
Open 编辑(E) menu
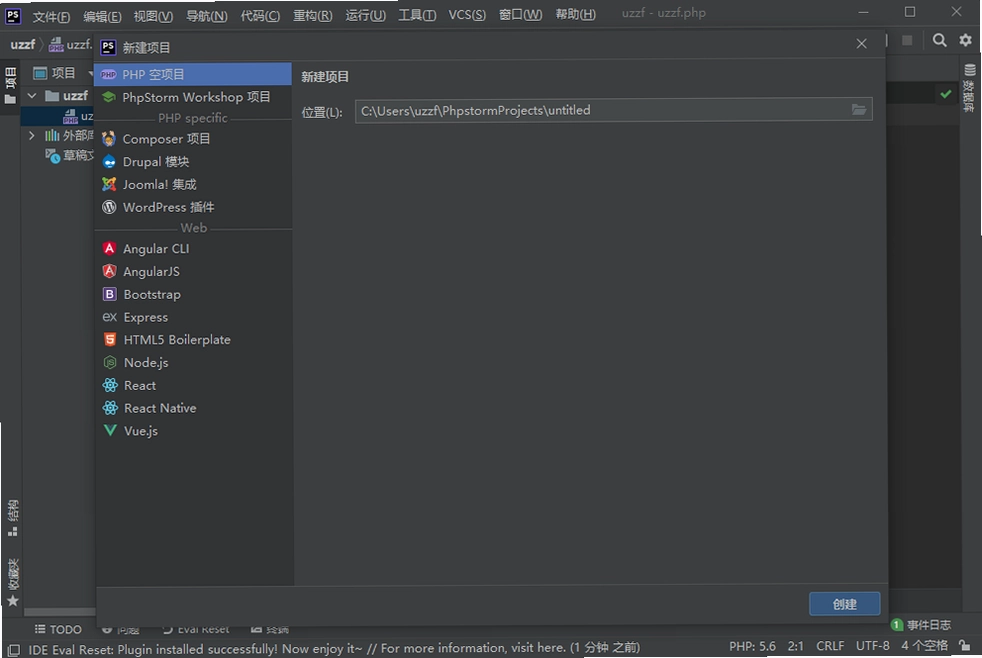(102, 16)
